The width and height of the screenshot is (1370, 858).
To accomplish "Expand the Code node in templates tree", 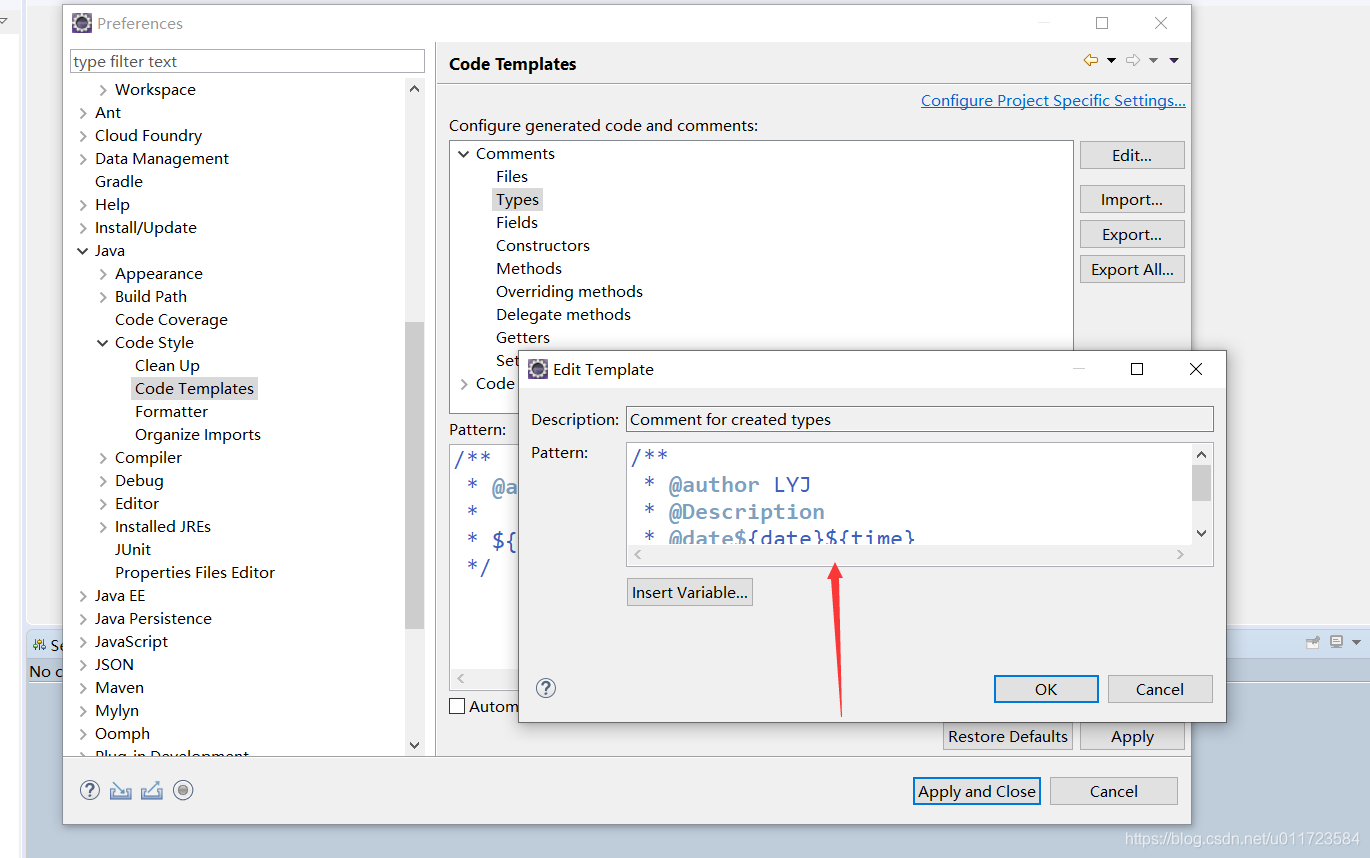I will click(x=463, y=384).
